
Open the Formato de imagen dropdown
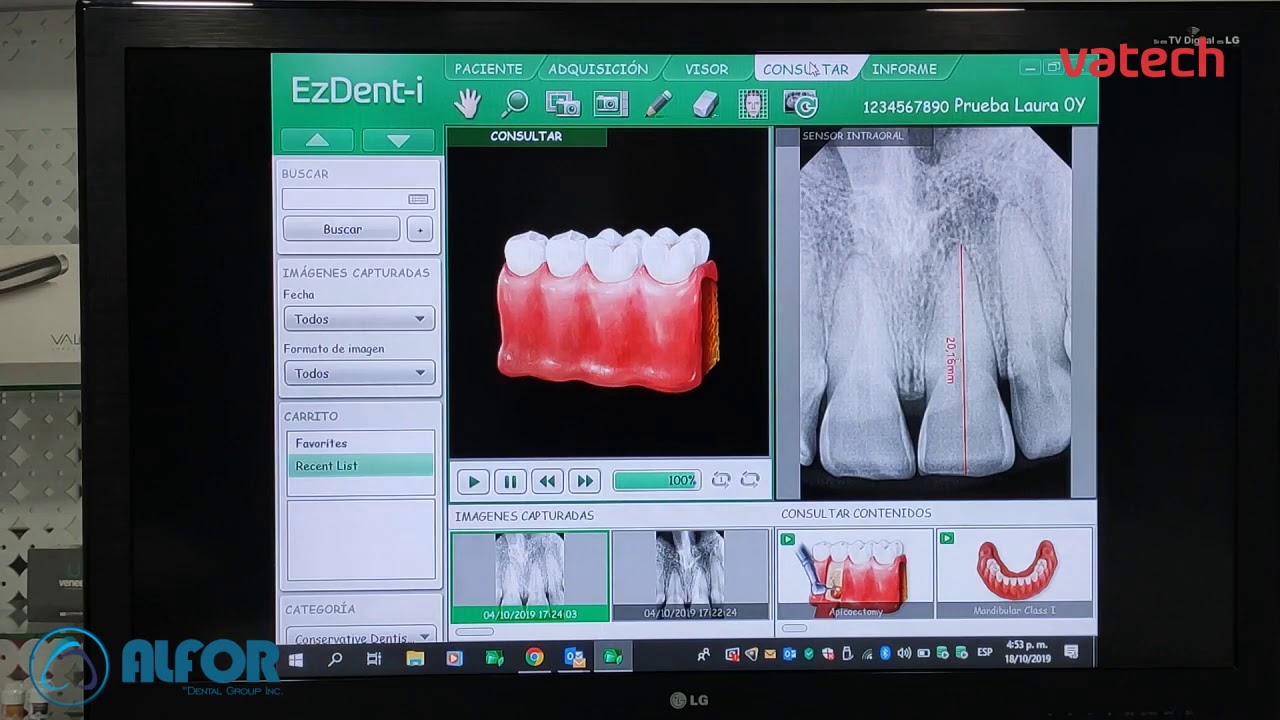[x=359, y=373]
